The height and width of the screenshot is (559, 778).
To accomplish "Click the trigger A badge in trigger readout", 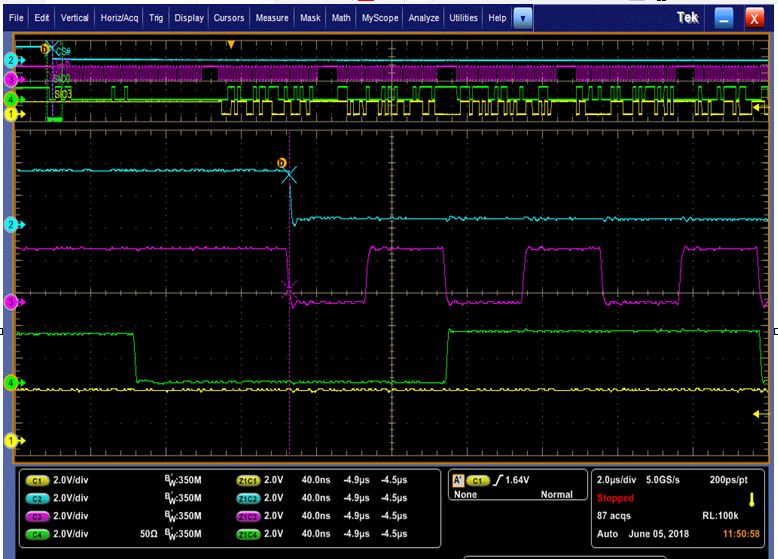I will [x=457, y=480].
